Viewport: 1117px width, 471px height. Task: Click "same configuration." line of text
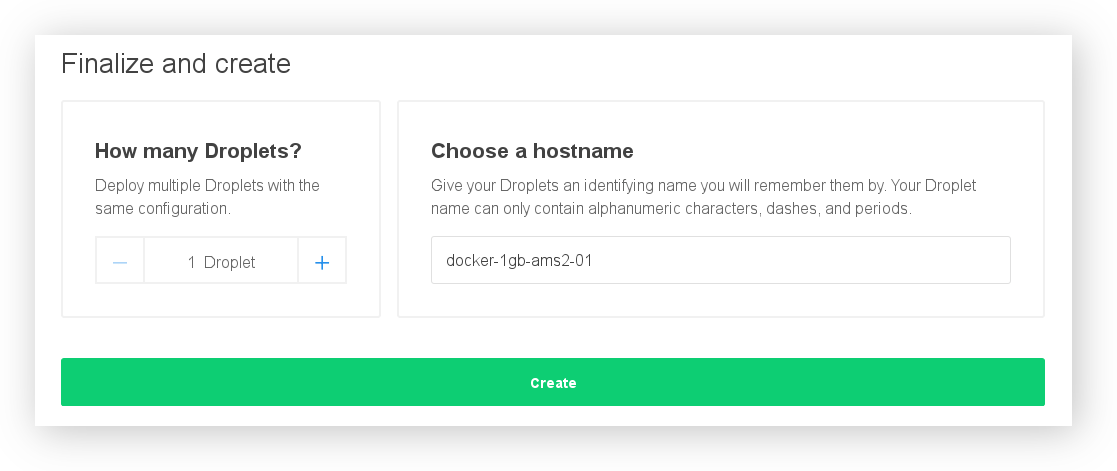[x=163, y=209]
